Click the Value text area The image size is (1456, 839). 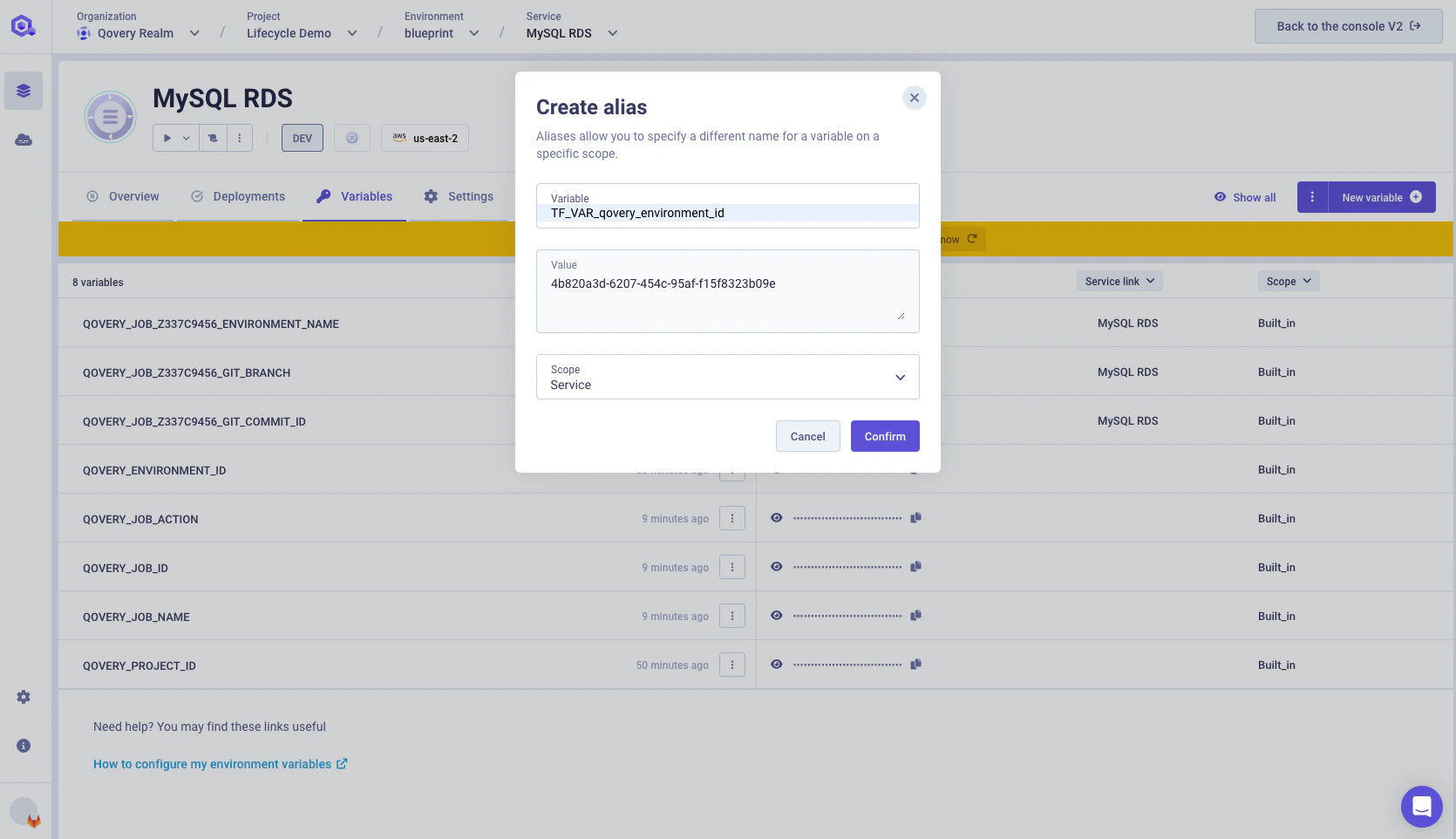[728, 291]
